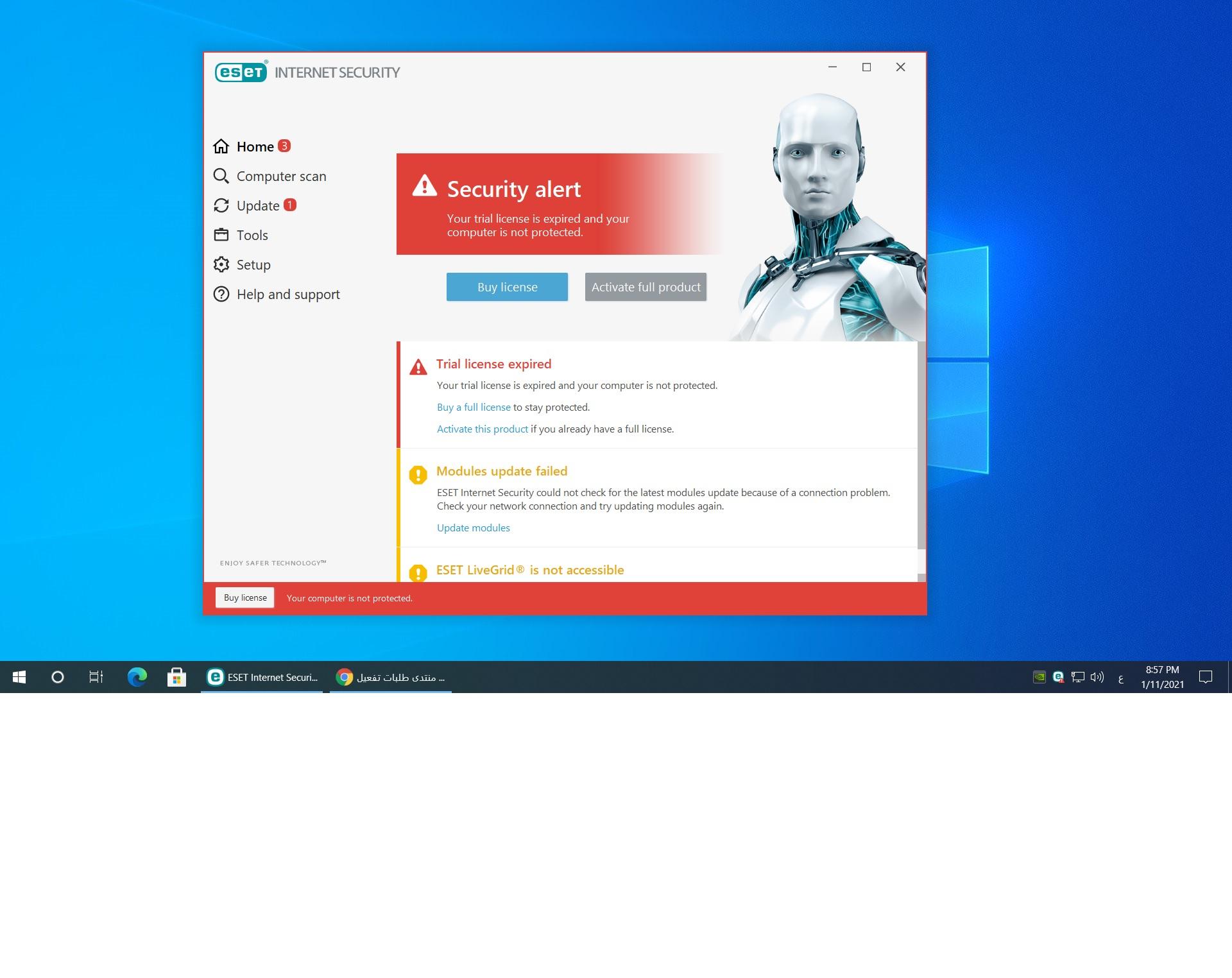1232x978 pixels.
Task: Click the blue Buy license button
Action: (x=507, y=287)
